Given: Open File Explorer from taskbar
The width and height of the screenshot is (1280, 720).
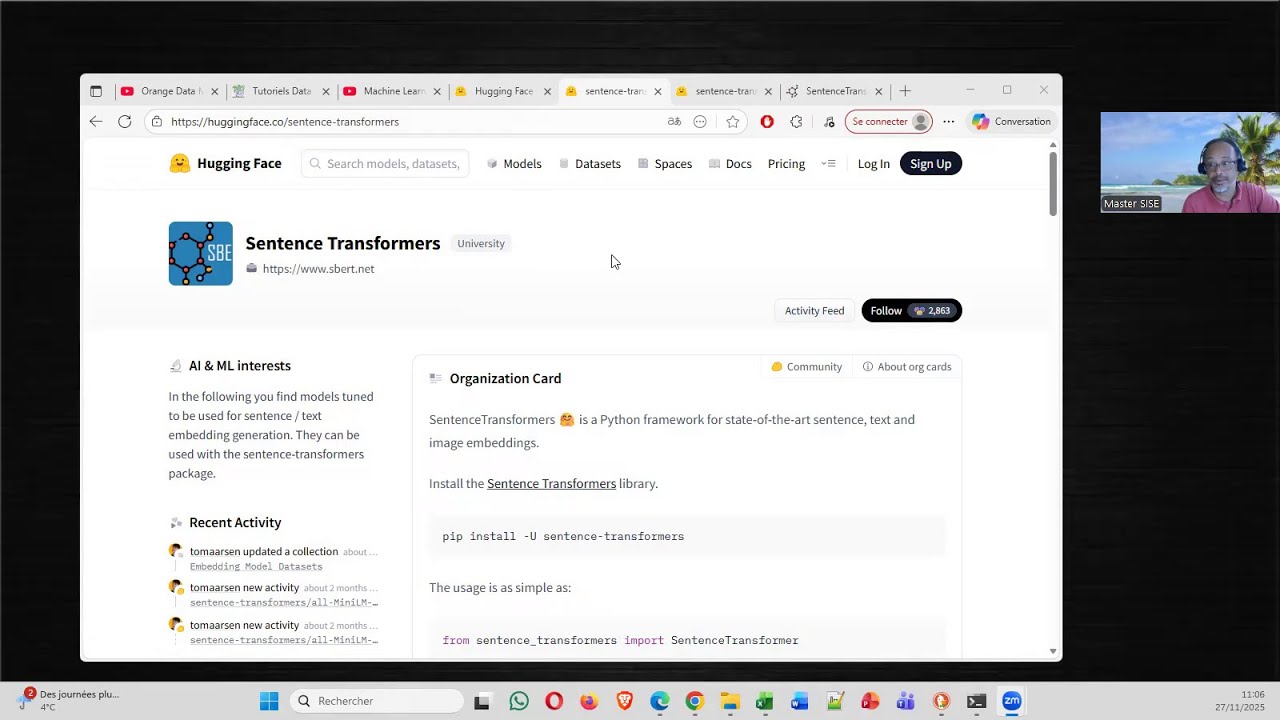Looking at the screenshot, I should pos(730,701).
